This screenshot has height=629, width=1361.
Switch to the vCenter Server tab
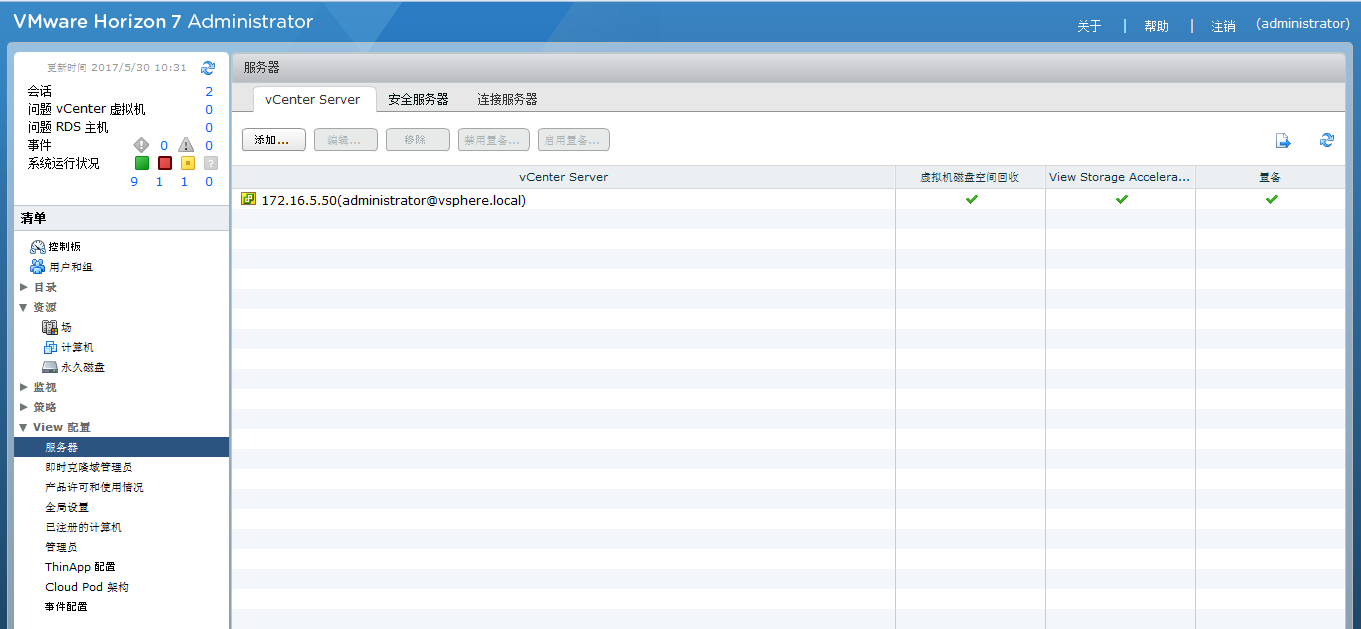coord(313,99)
